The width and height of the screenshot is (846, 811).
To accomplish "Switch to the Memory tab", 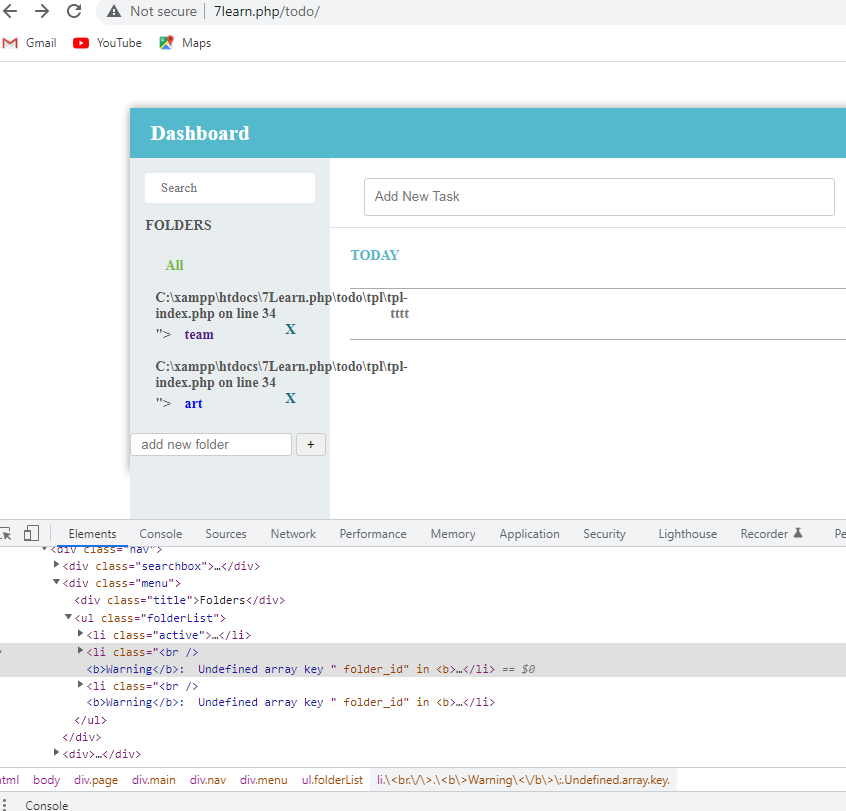I will [x=453, y=534].
